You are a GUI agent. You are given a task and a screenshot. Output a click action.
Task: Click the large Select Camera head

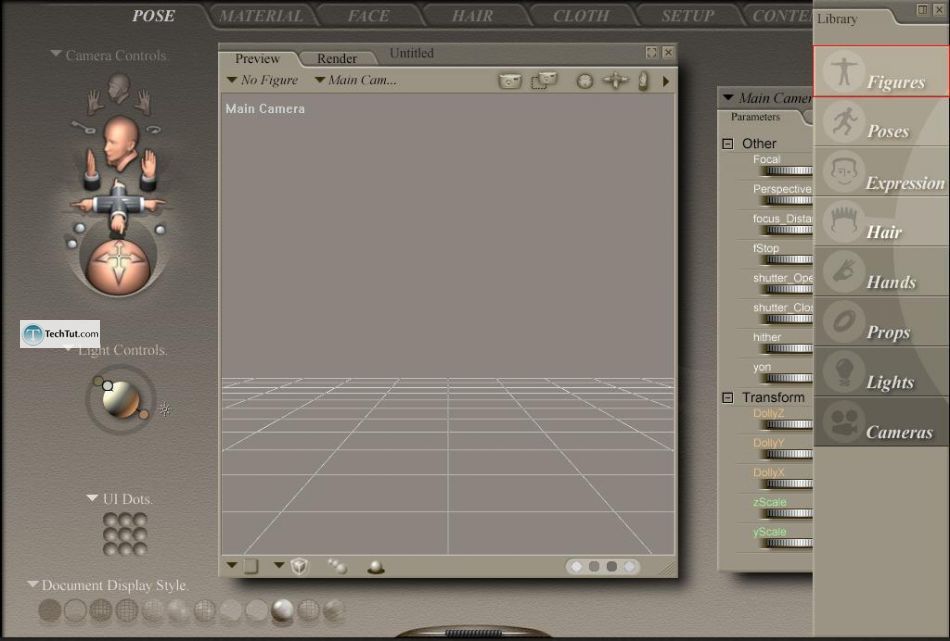(x=121, y=144)
